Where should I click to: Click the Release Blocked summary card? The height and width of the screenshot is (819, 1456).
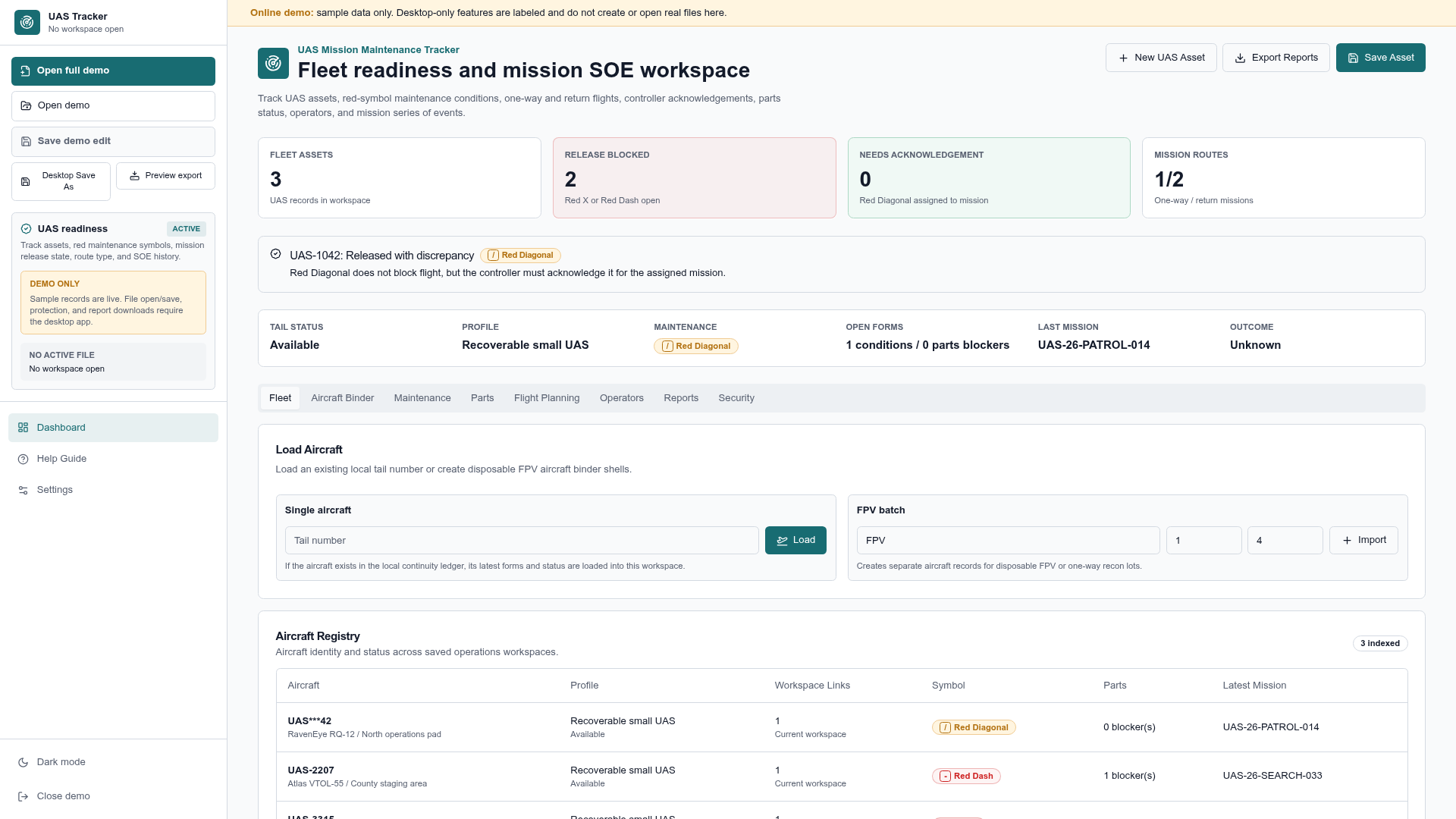click(x=695, y=178)
